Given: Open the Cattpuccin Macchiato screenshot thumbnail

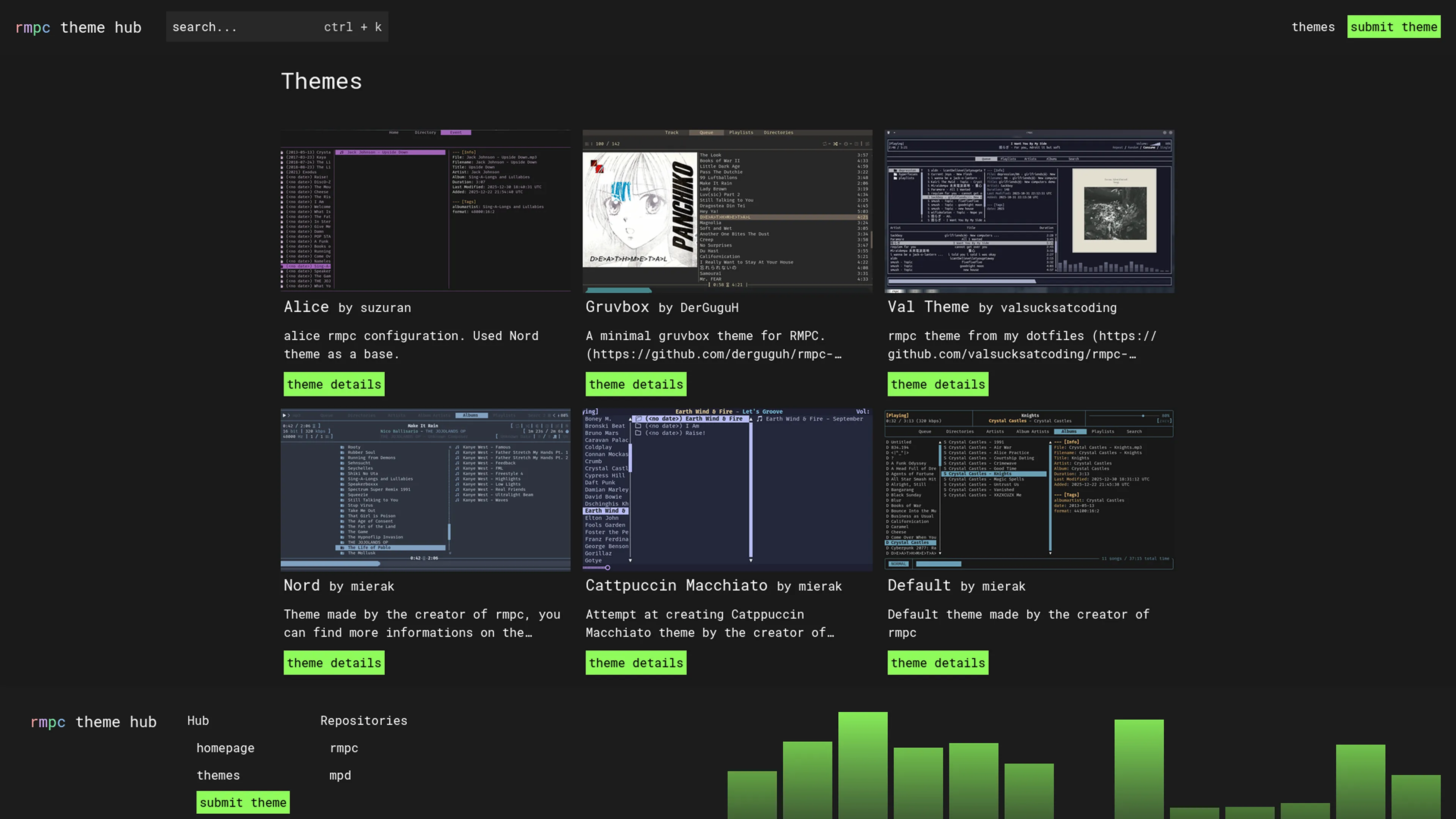Looking at the screenshot, I should [727, 490].
